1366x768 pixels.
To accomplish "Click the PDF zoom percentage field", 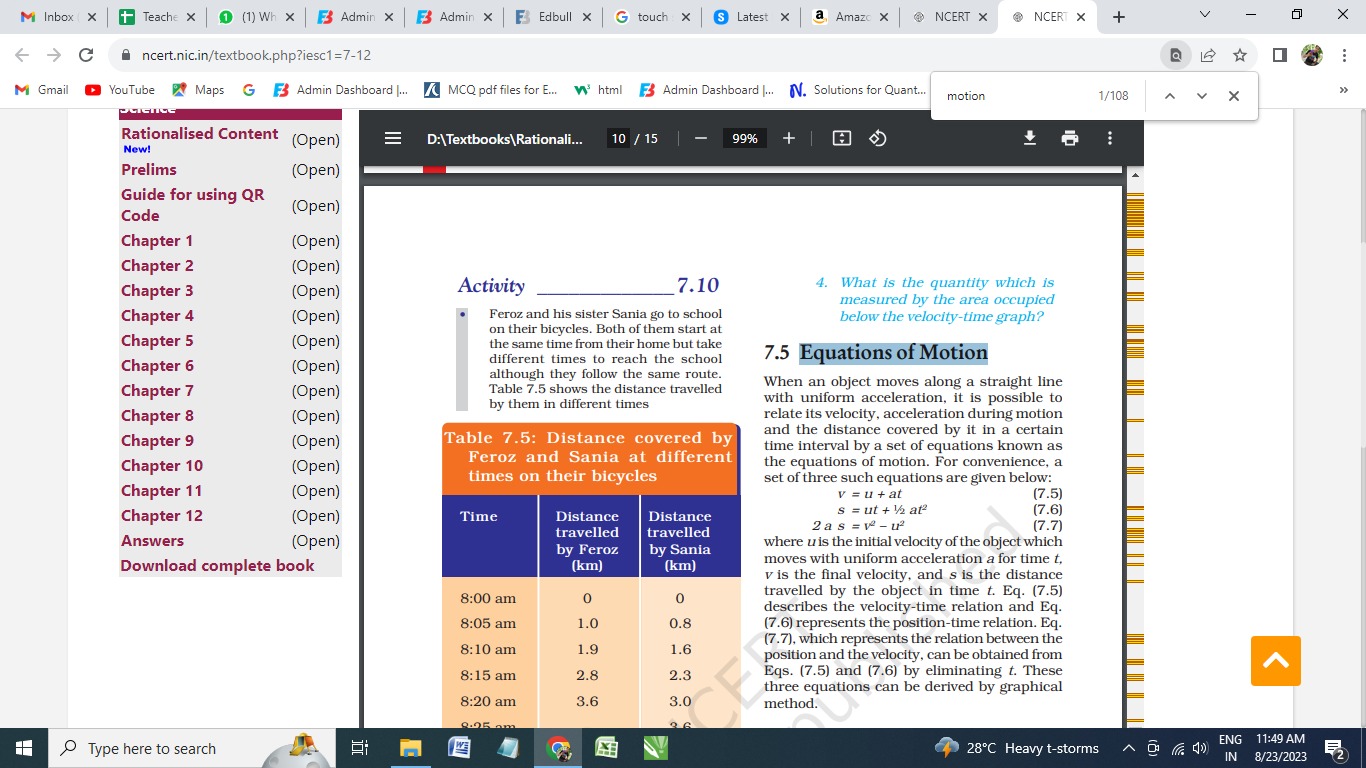I will [x=745, y=138].
